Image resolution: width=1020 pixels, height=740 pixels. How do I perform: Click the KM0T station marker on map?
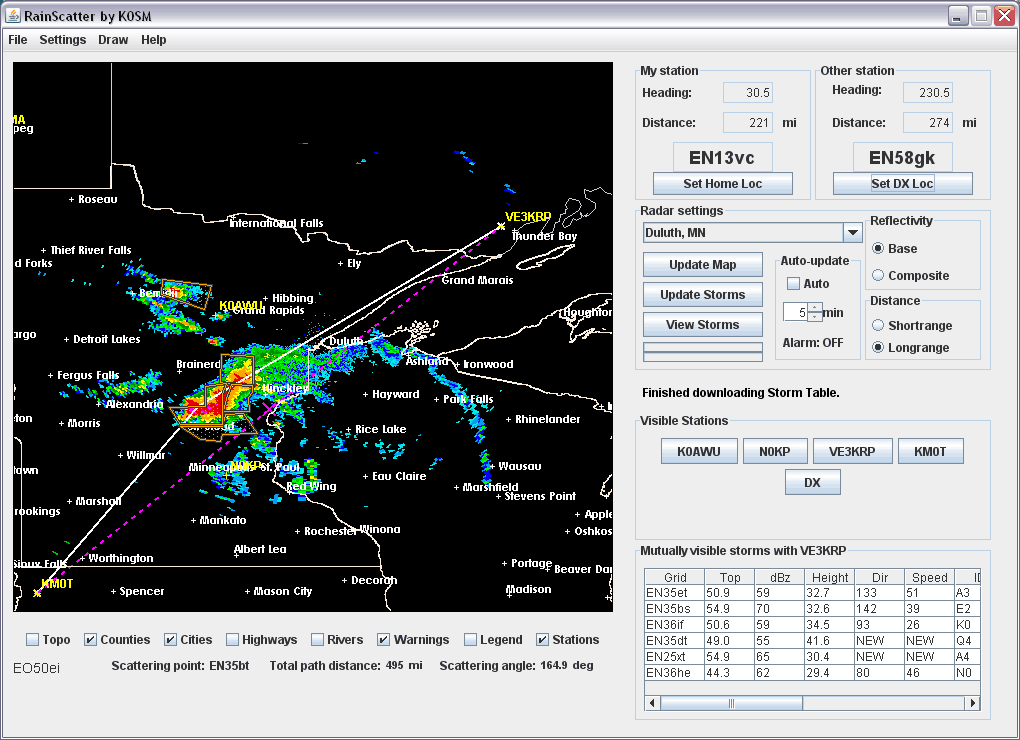click(37, 593)
